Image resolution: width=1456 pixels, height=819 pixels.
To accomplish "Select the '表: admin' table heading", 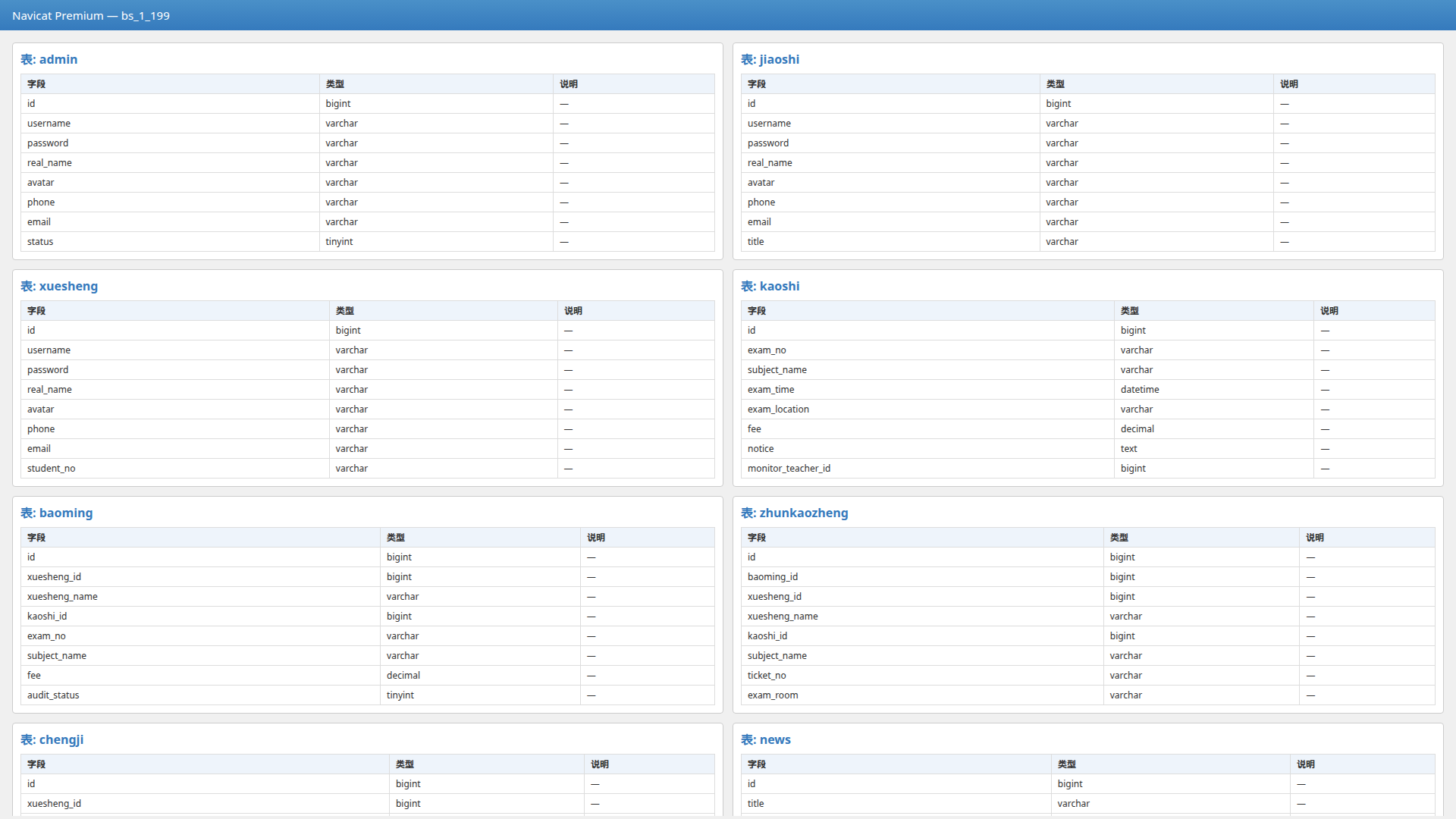I will click(49, 59).
